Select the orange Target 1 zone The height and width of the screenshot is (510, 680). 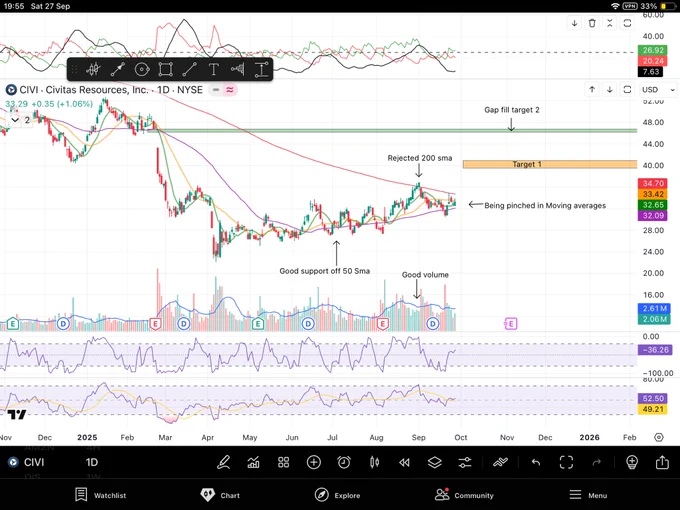549,164
